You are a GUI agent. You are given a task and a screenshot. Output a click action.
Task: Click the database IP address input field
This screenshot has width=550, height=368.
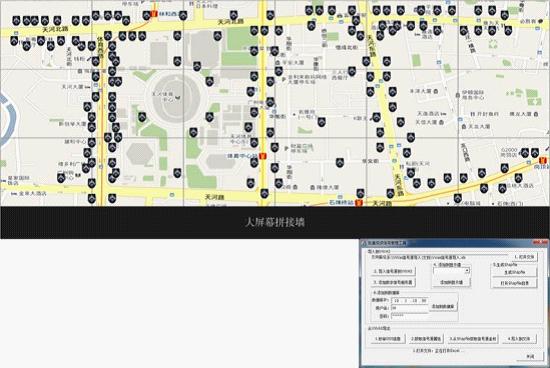point(409,300)
